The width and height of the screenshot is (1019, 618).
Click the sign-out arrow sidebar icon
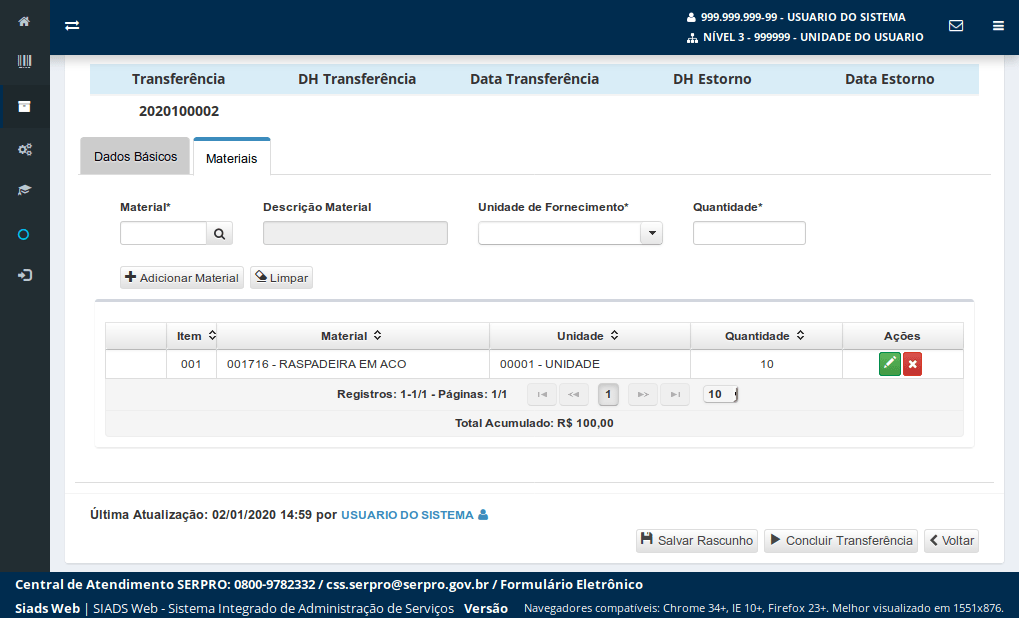(x=25, y=276)
